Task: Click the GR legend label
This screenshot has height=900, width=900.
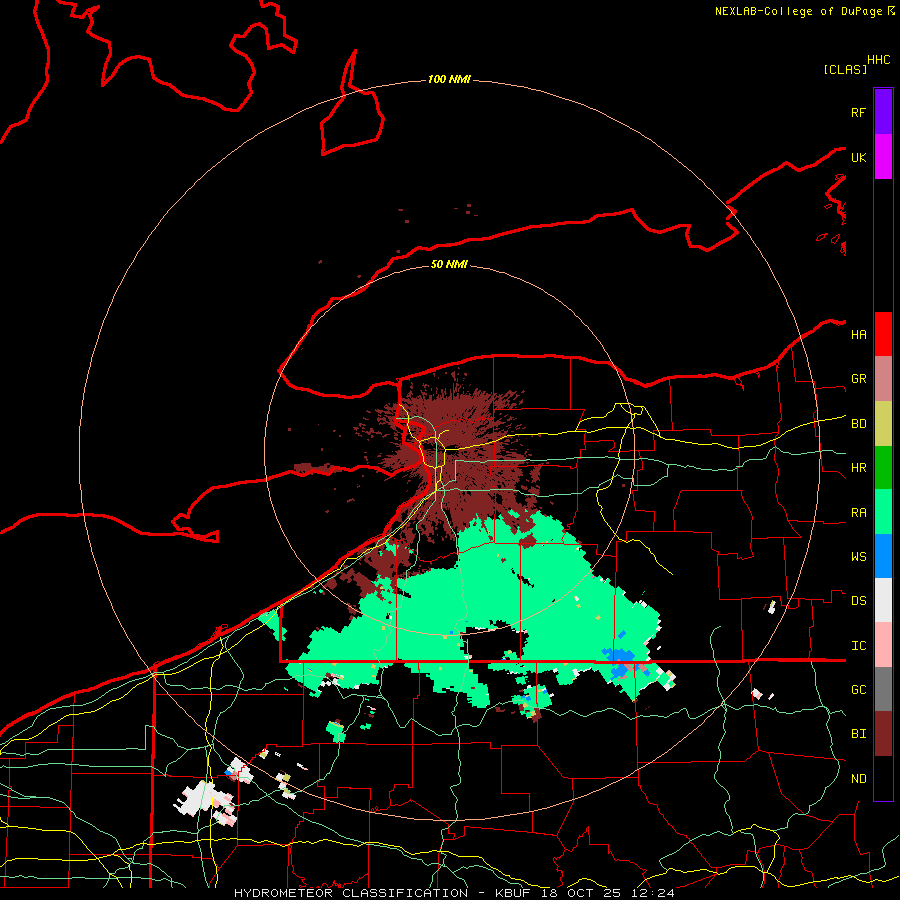Action: (x=858, y=379)
